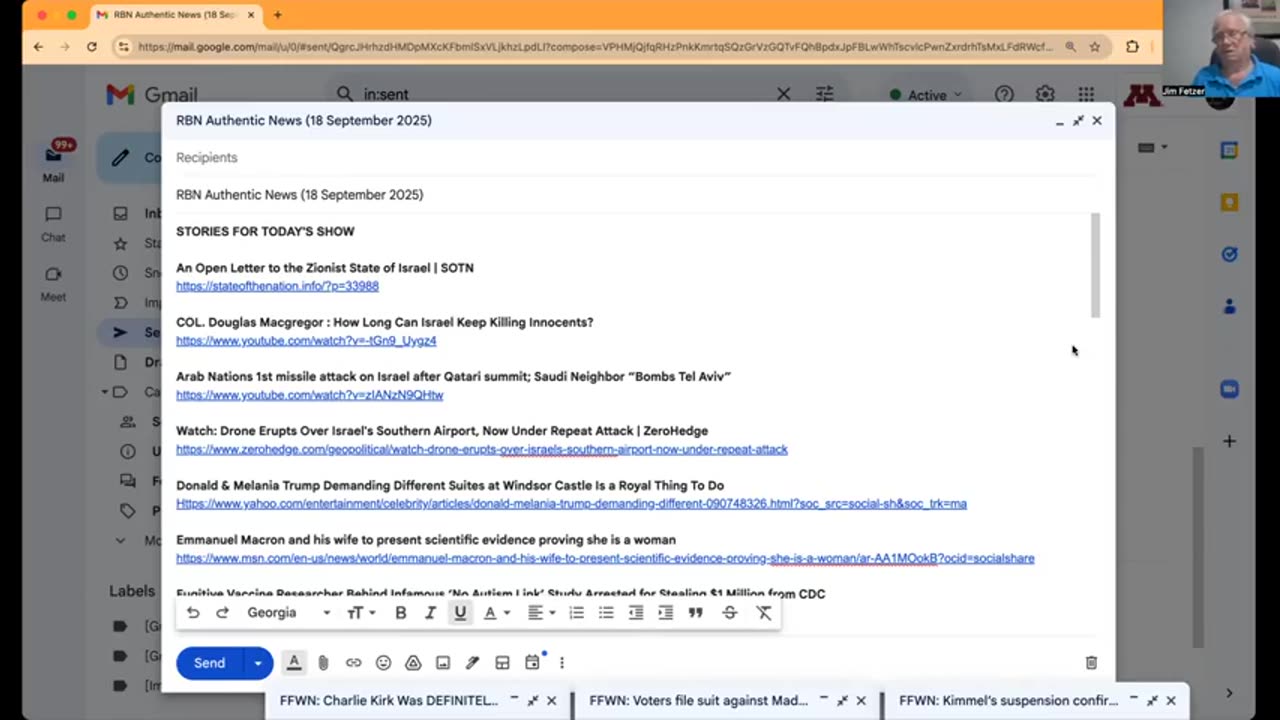Send the RBN Authentic News email

209,663
